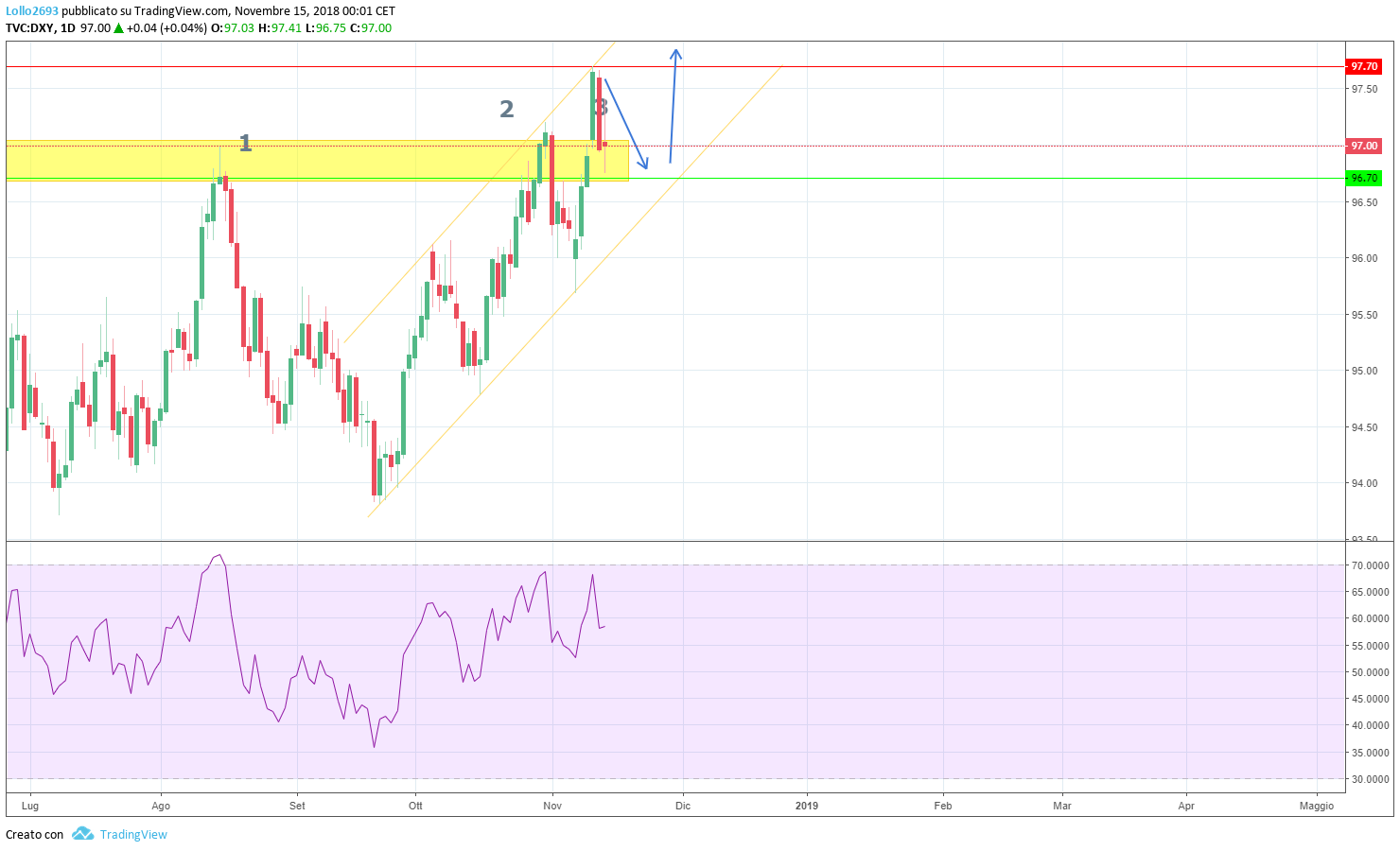Click the Nov month label
The height and width of the screenshot is (851, 1400).
[552, 806]
